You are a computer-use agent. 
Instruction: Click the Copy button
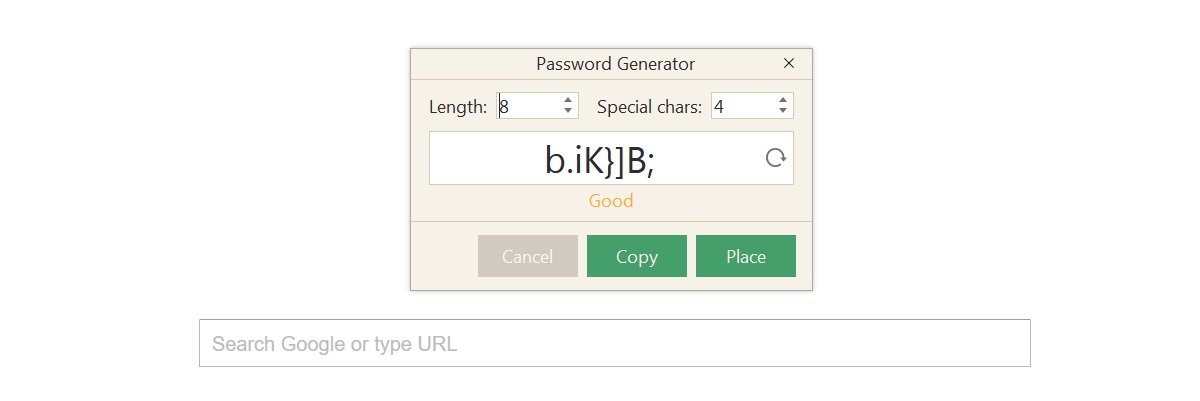click(637, 256)
